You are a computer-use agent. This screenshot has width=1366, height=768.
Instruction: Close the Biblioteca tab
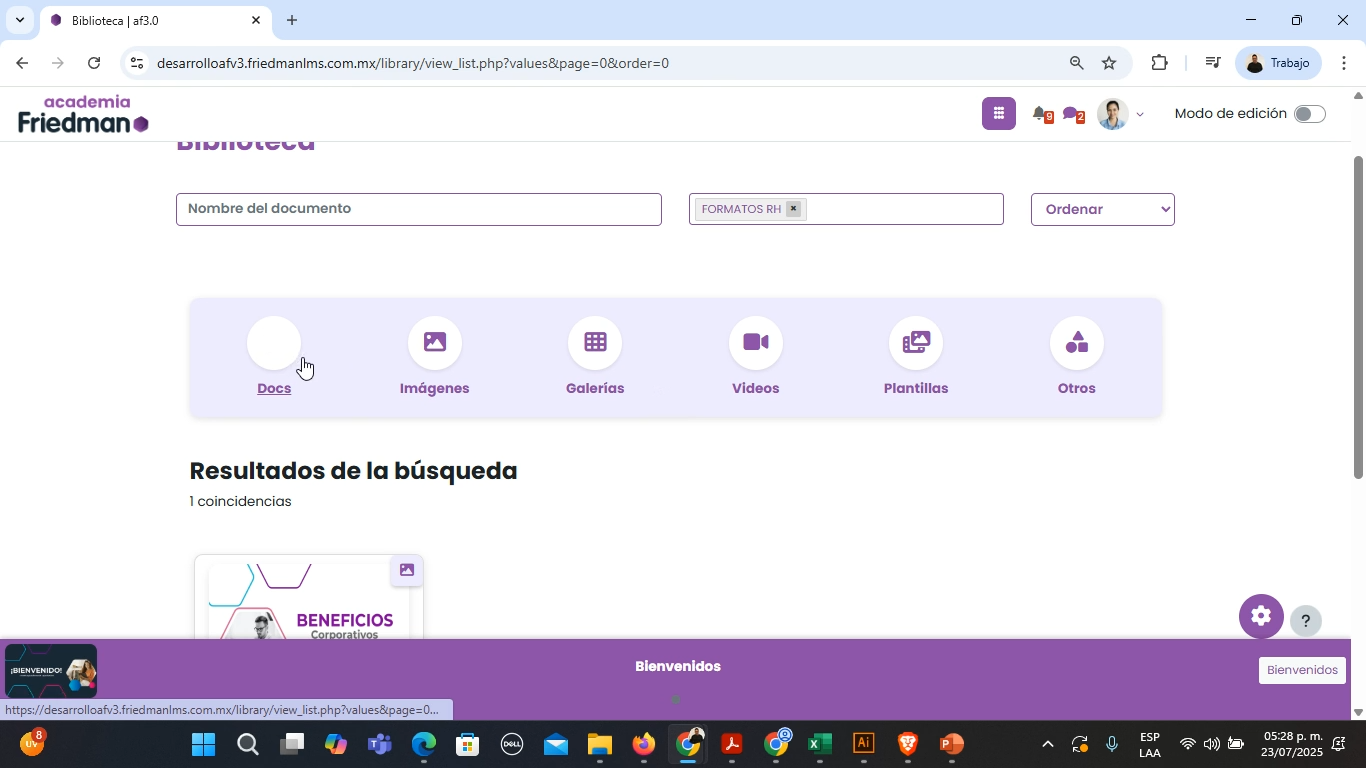(x=255, y=20)
